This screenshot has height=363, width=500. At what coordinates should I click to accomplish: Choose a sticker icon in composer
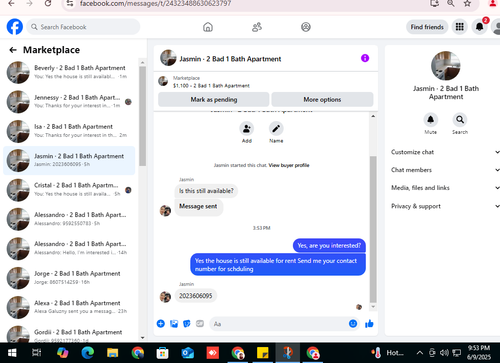point(187,324)
